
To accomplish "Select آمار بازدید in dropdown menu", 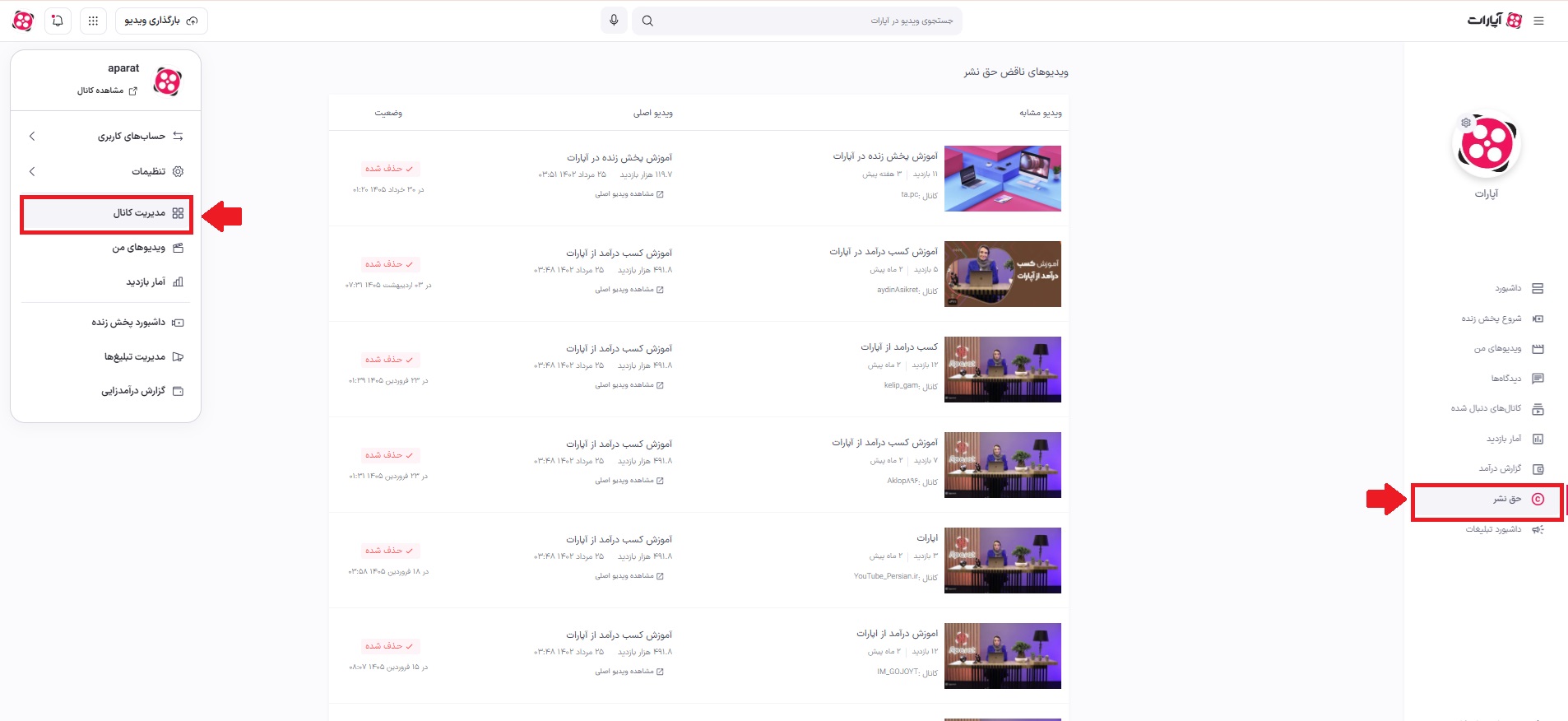I will click(106, 281).
